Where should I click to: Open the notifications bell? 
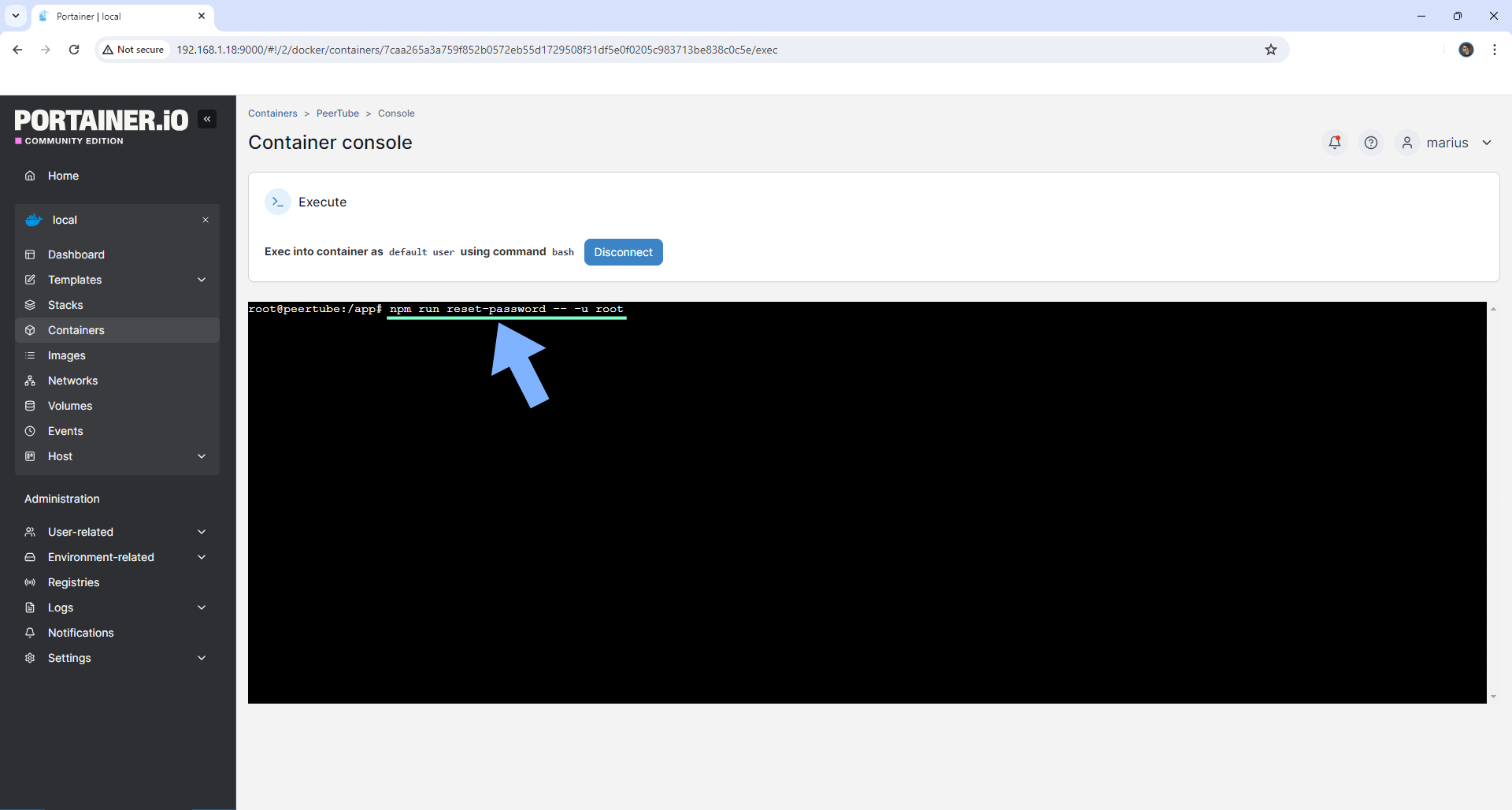click(1334, 143)
